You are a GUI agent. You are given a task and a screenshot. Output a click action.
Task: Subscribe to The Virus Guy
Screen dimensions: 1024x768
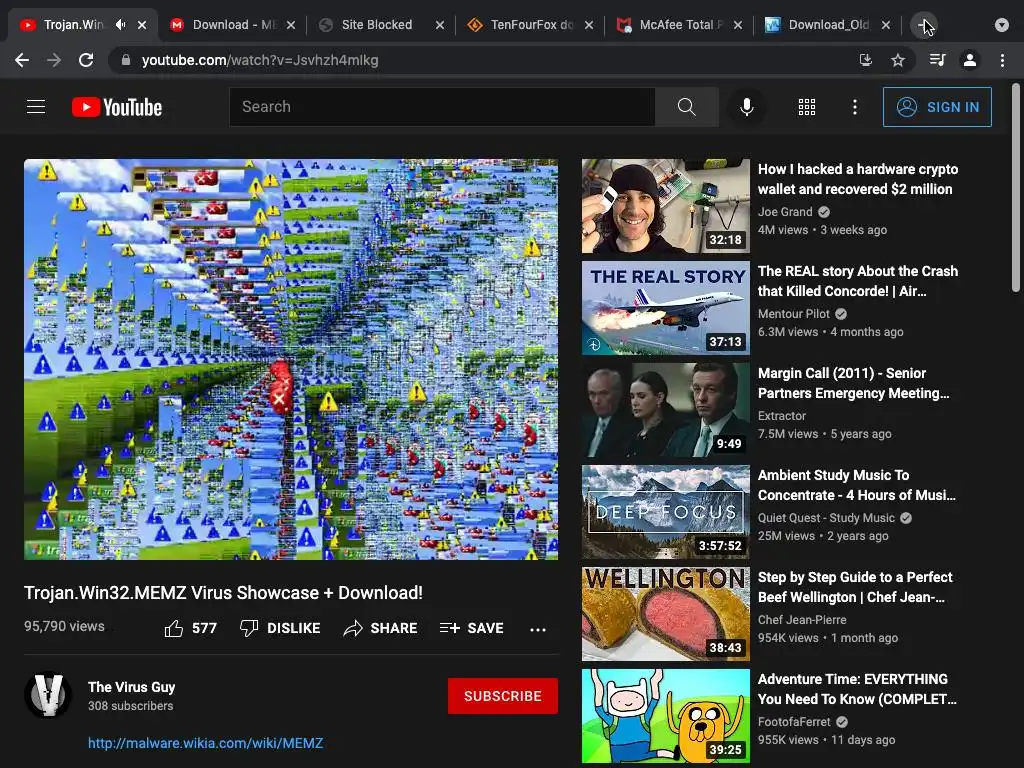pos(503,696)
